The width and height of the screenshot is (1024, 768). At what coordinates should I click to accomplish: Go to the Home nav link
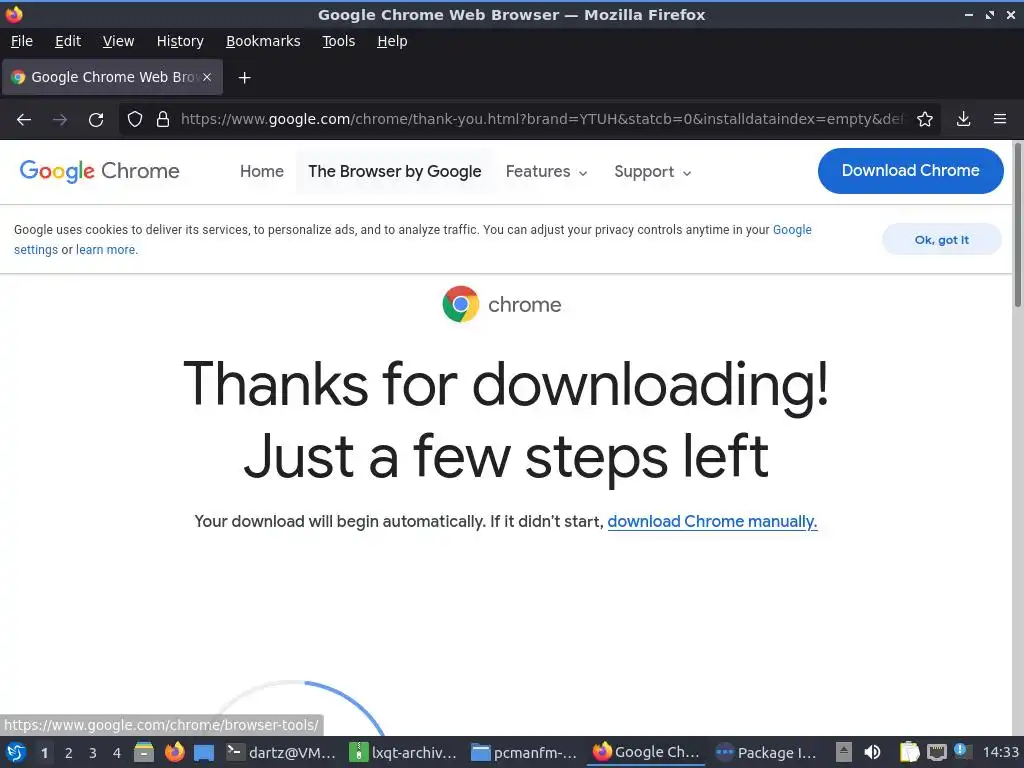[262, 171]
